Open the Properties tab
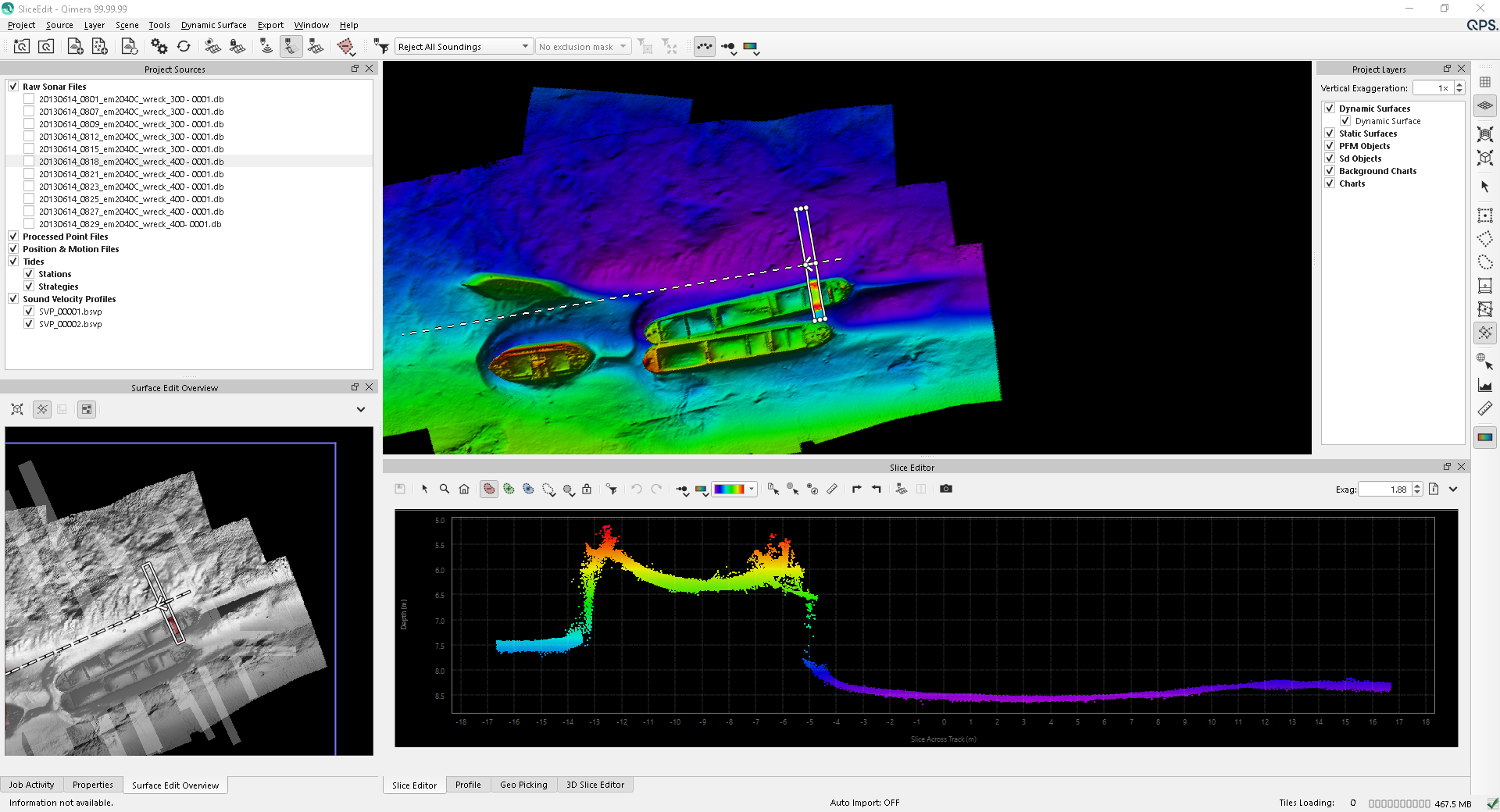The height and width of the screenshot is (812, 1500). (x=92, y=785)
